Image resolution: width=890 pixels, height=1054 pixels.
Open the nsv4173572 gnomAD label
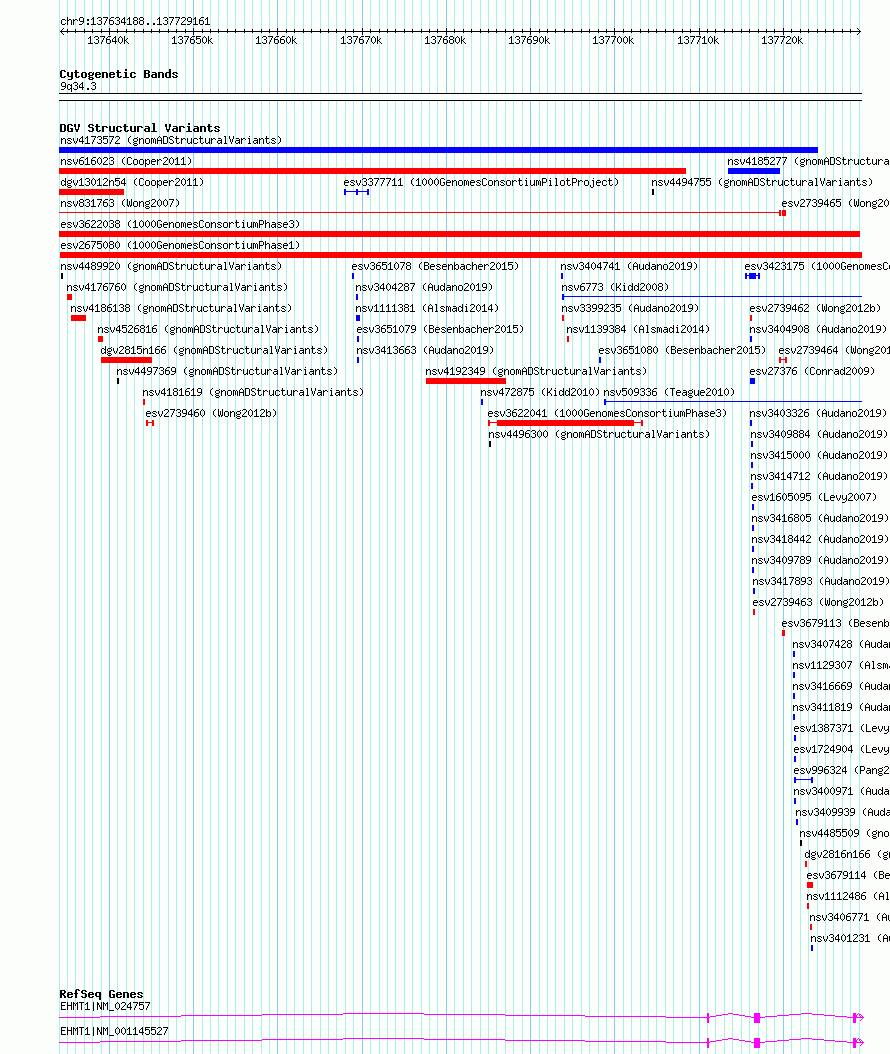coord(171,140)
